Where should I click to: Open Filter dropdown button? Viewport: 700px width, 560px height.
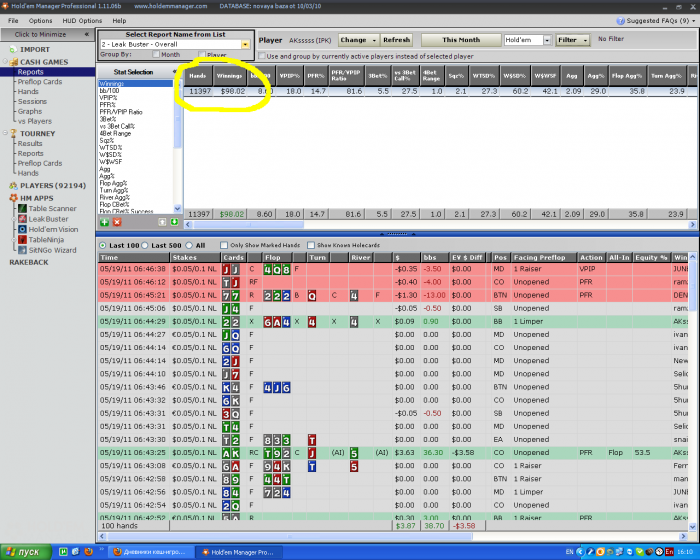point(573,40)
